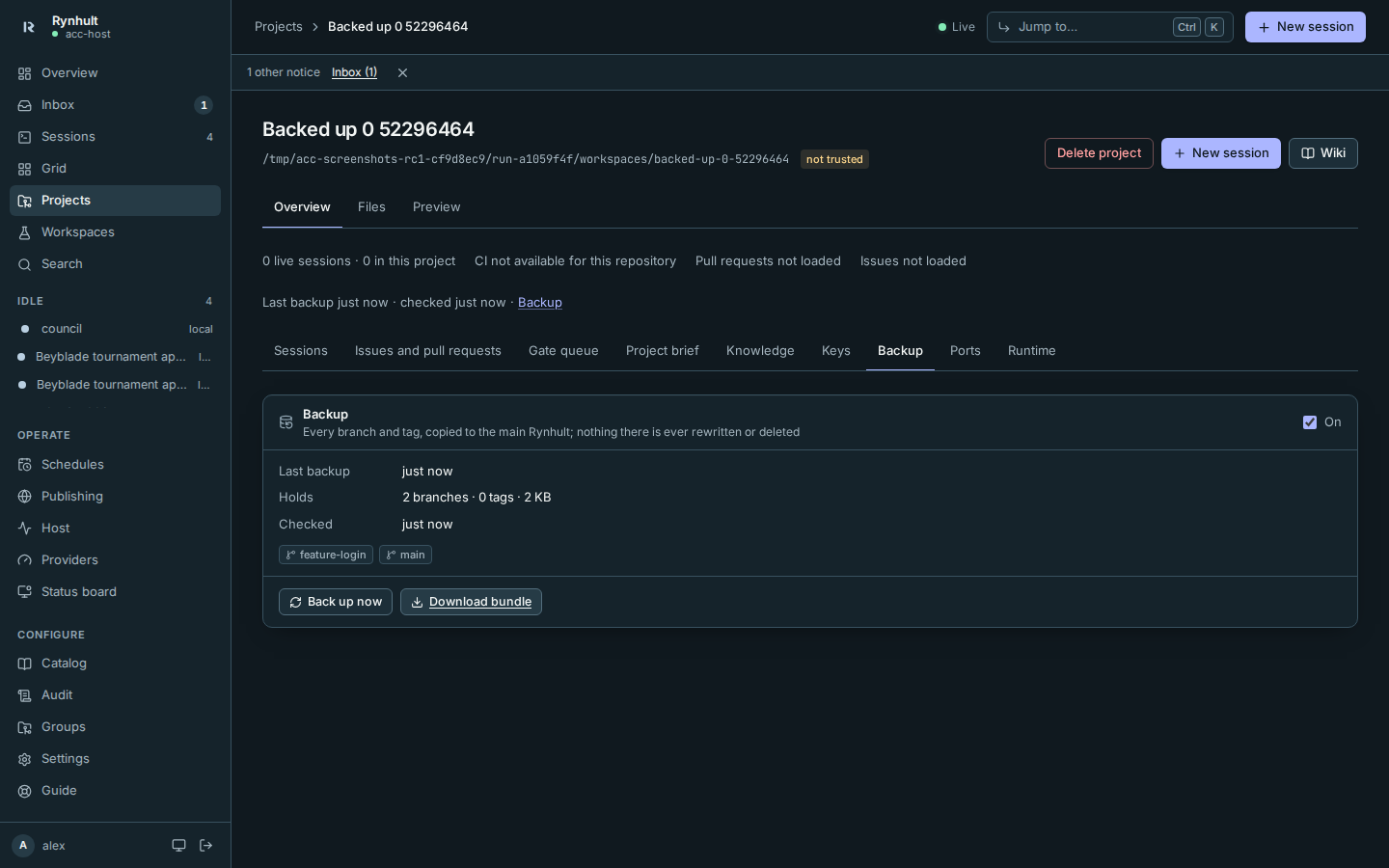1389x868 pixels.
Task: Open the Inbox (1) notice link
Action: (354, 72)
